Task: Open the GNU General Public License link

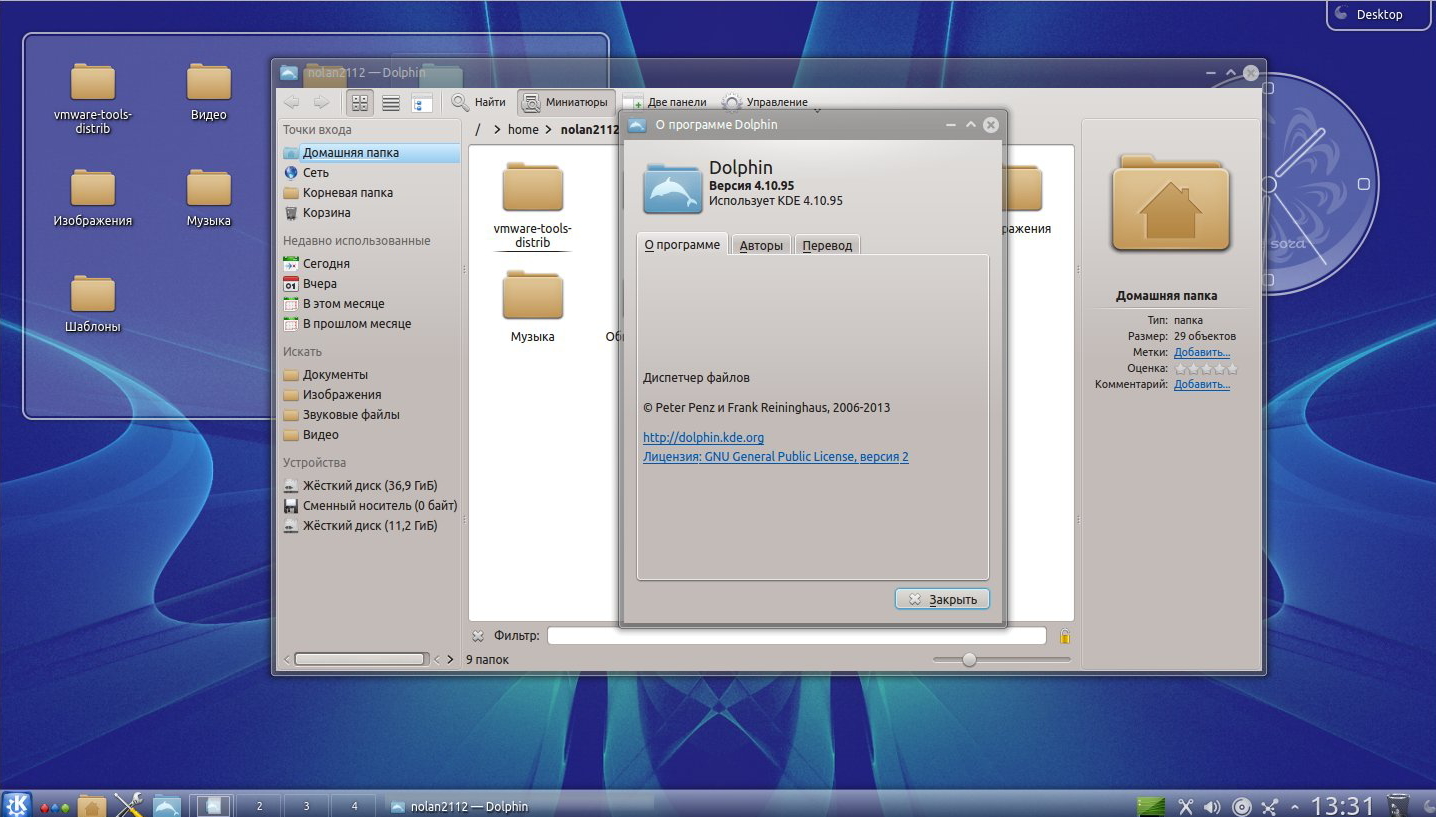Action: coord(775,457)
